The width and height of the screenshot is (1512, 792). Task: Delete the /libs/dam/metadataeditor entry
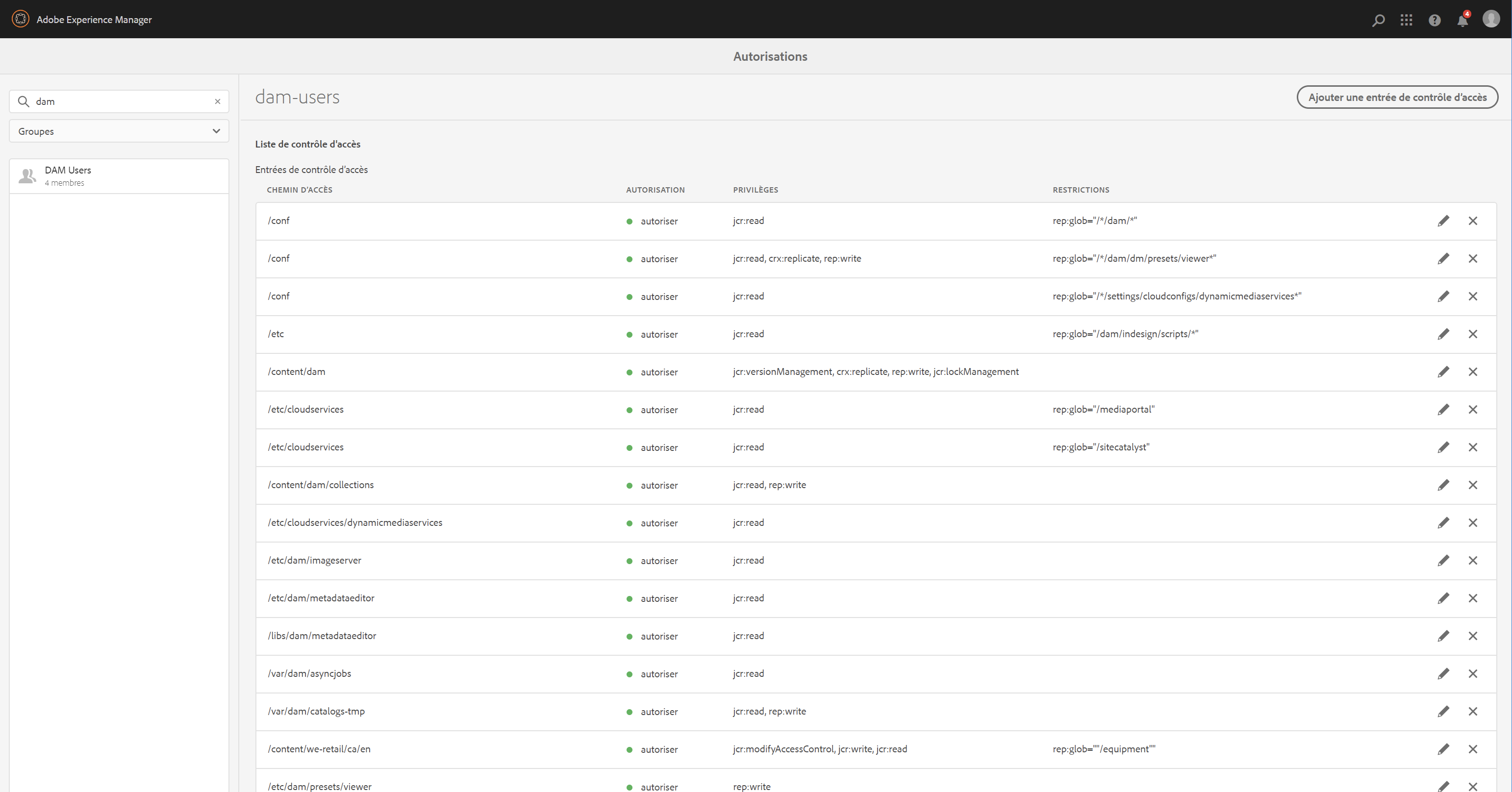(1473, 636)
